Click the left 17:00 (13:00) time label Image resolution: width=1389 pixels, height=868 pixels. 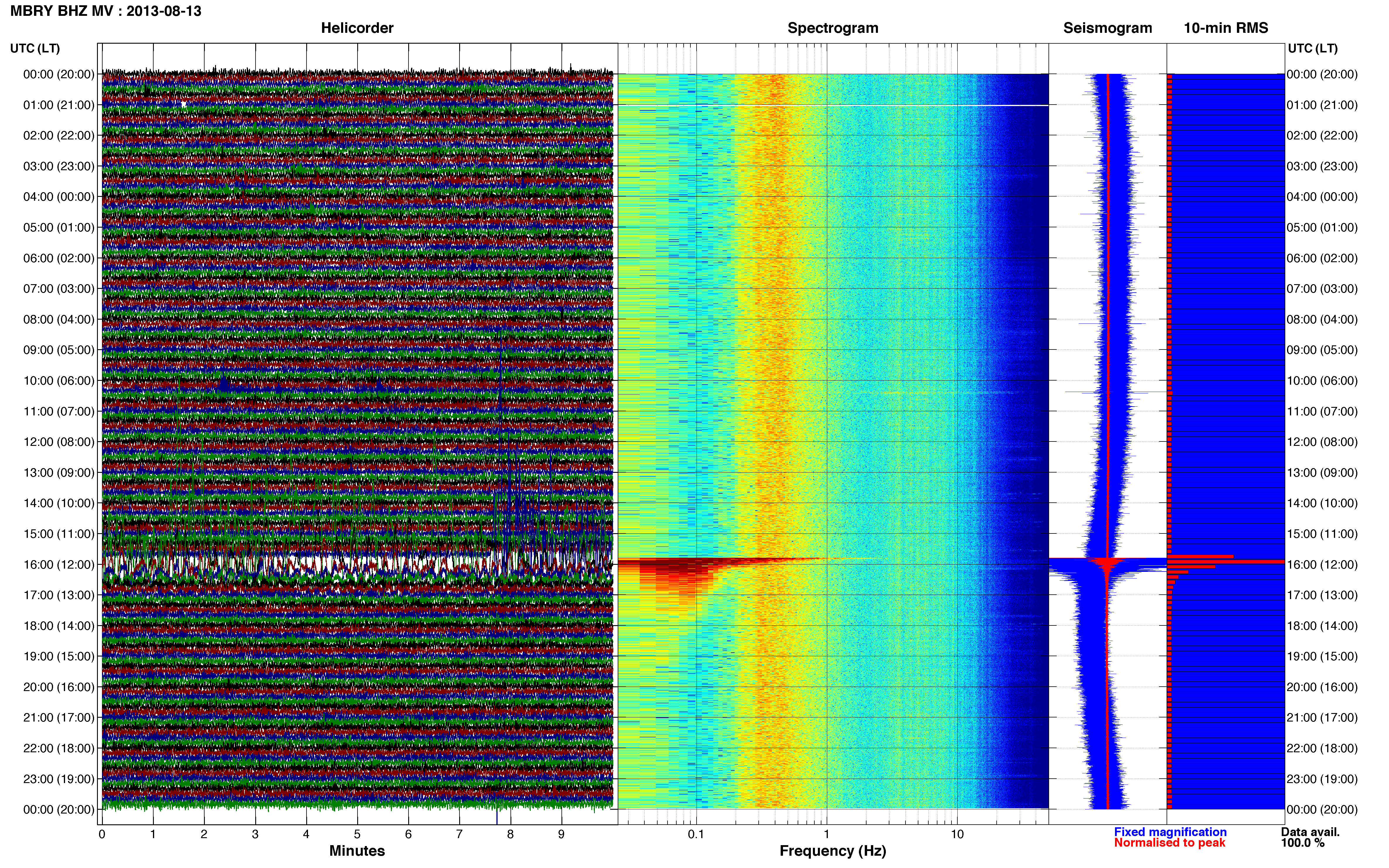59,595
